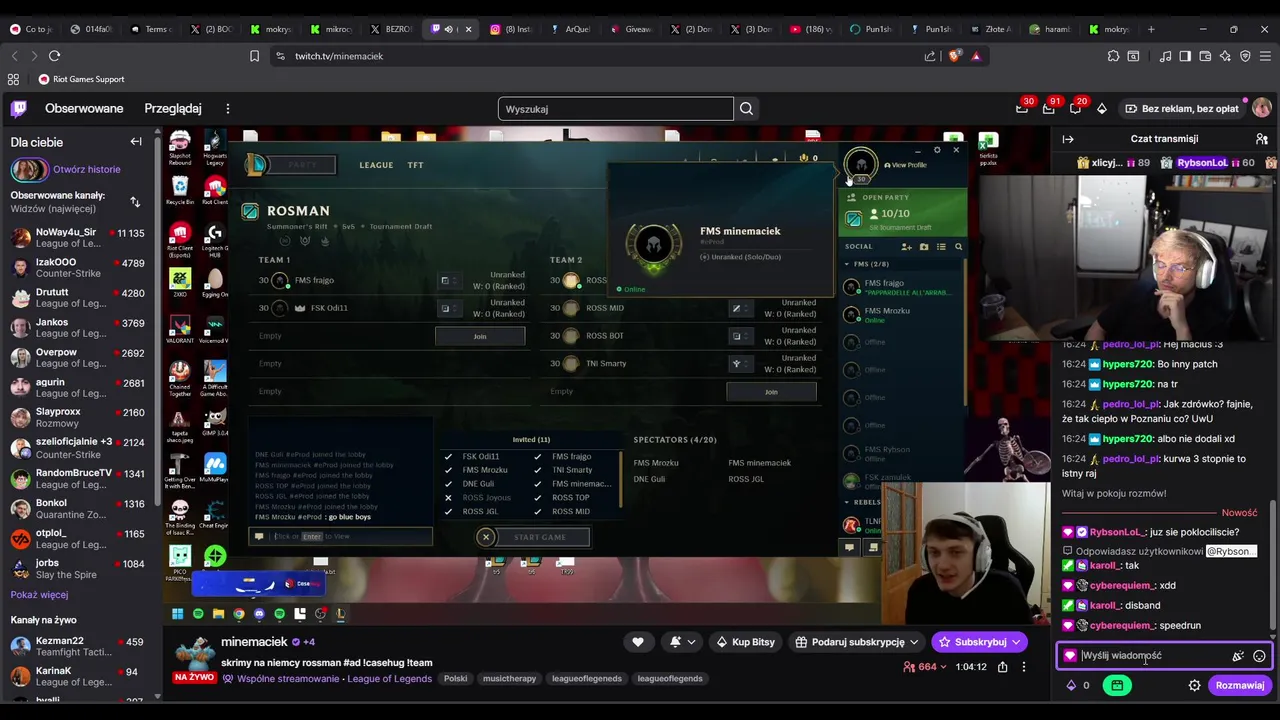Open chat settings gear
This screenshot has height=720, width=1280.
click(1194, 685)
